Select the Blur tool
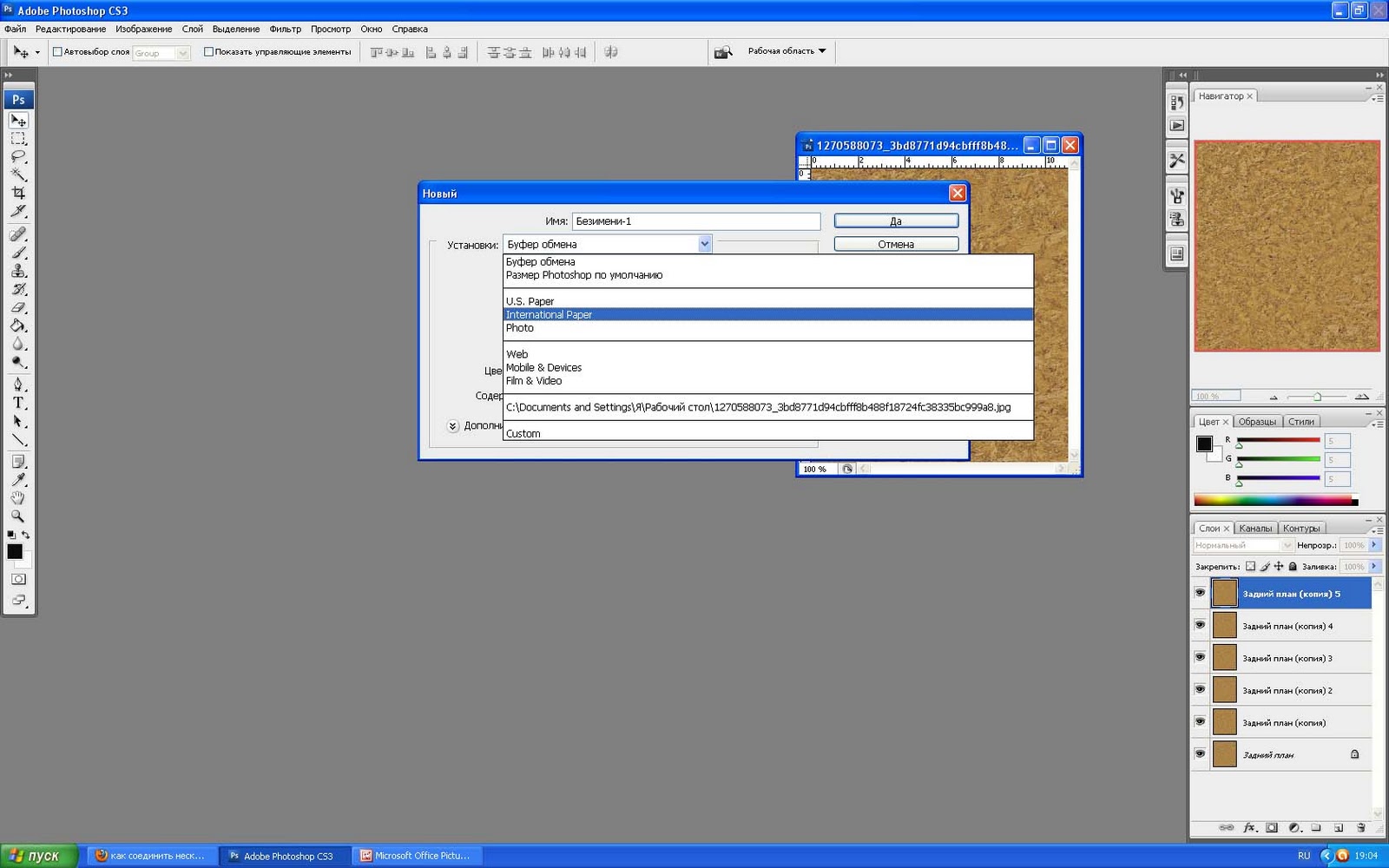The width and height of the screenshot is (1389, 868). (18, 344)
